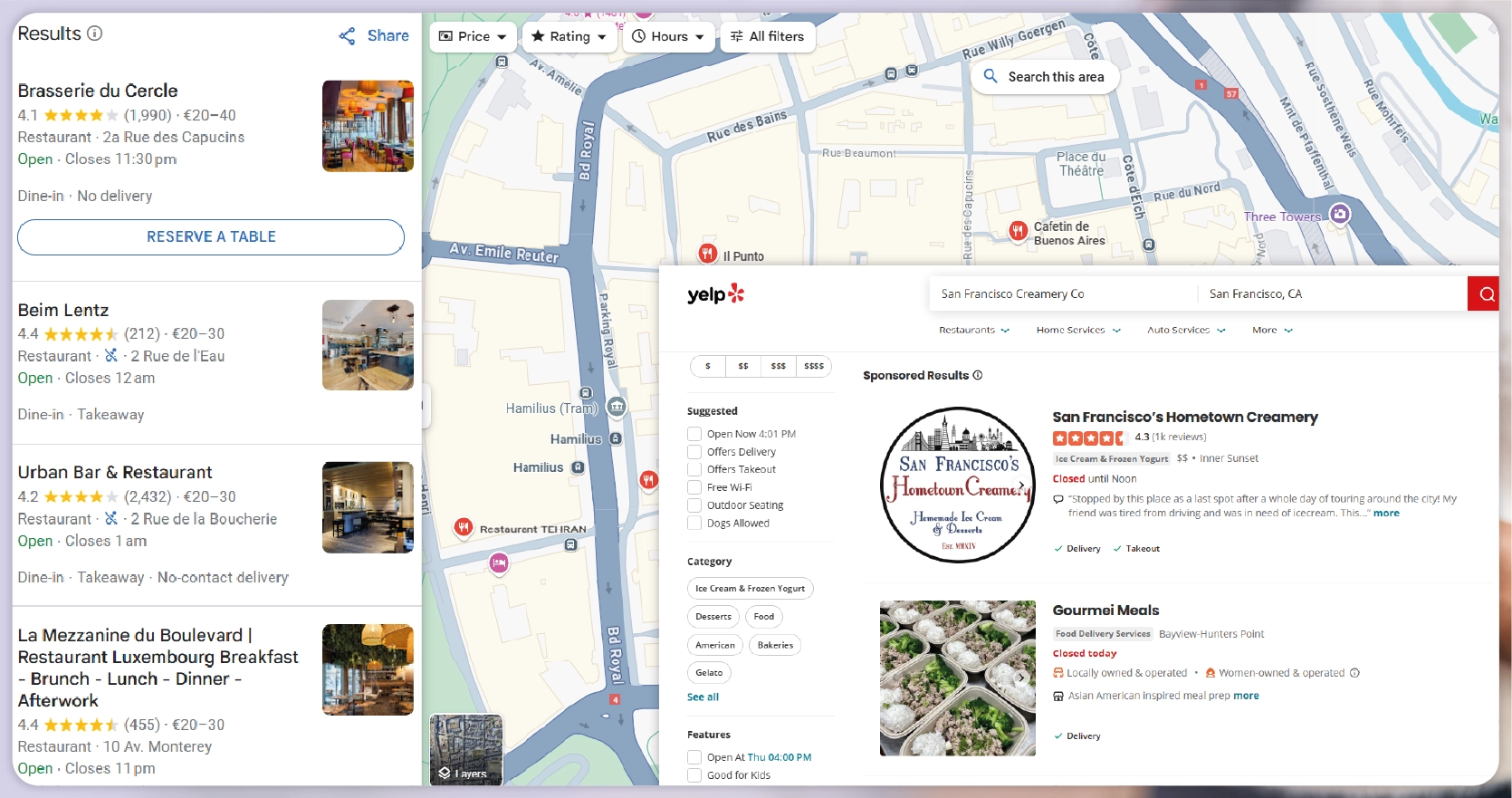Click the San Francisco, CA location field
Image resolution: width=1512 pixels, height=798 pixels.
(x=1332, y=293)
